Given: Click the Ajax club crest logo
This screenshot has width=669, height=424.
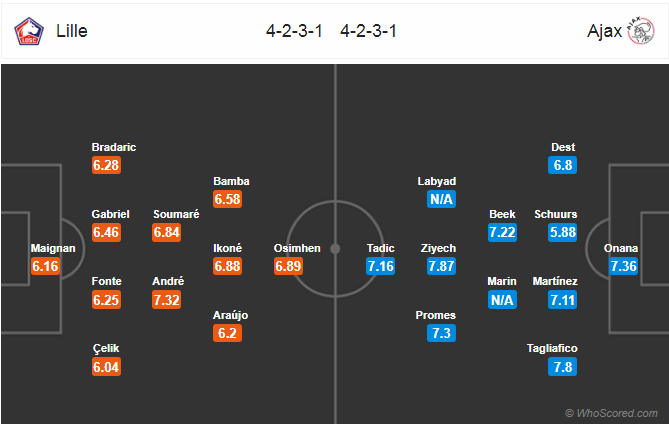Looking at the screenshot, I should click(640, 31).
